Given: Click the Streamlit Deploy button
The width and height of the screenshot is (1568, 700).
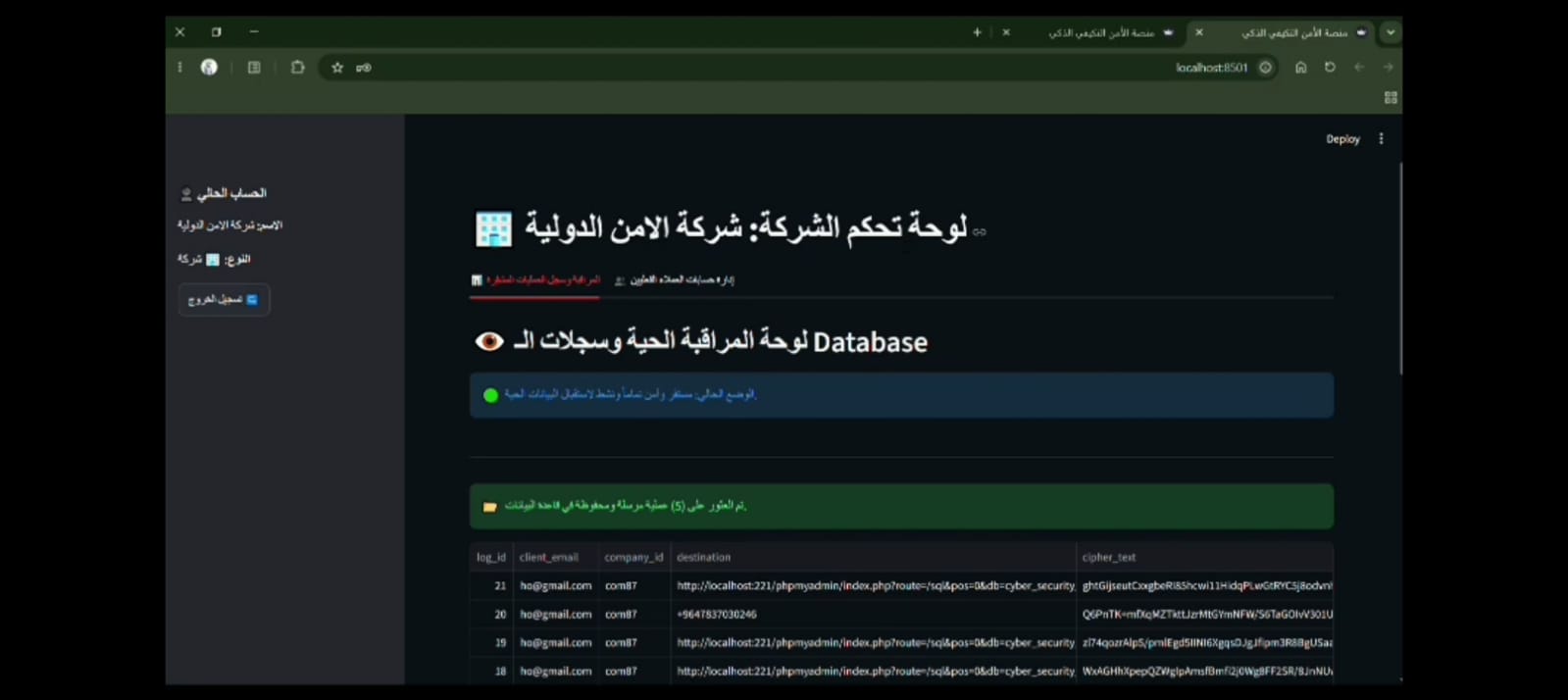Looking at the screenshot, I should pos(1342,139).
